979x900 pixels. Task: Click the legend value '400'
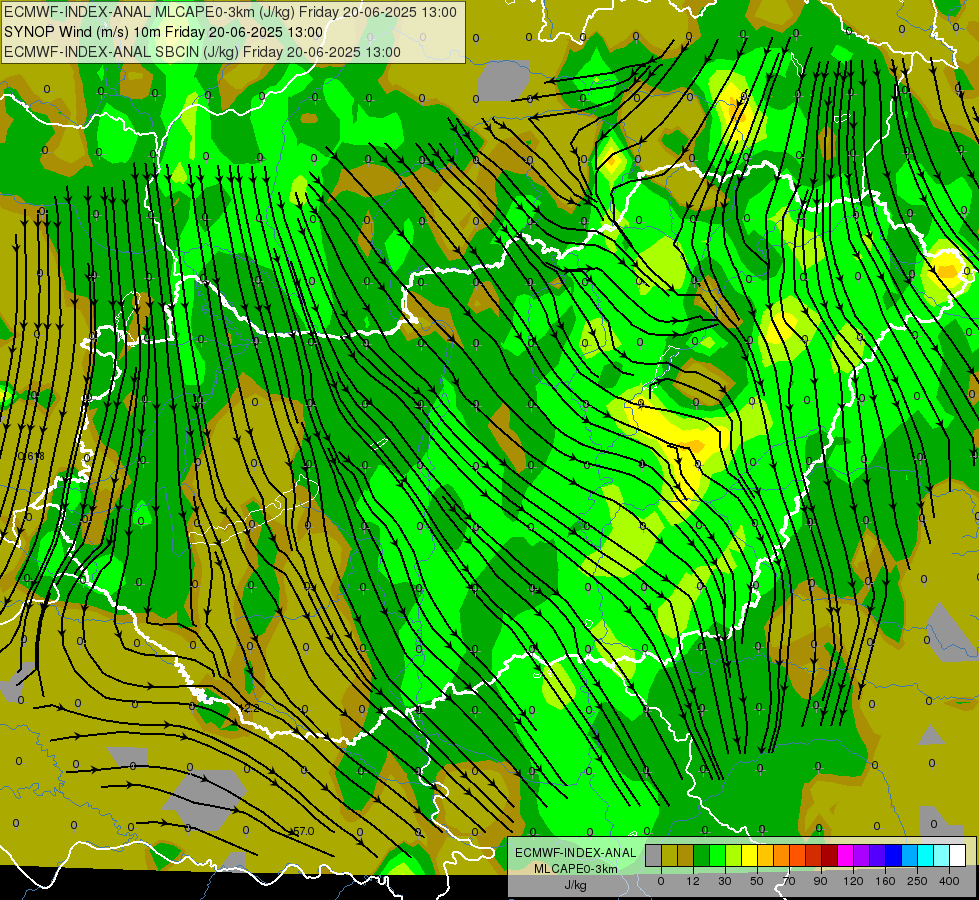(x=949, y=881)
